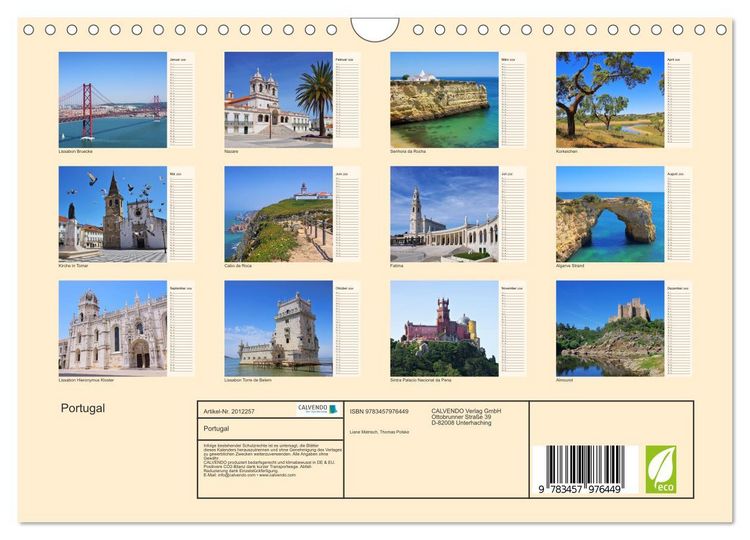This screenshot has height=540, width=750.
Task: Click 'ISBN 9783457976449' text
Action: (x=379, y=411)
